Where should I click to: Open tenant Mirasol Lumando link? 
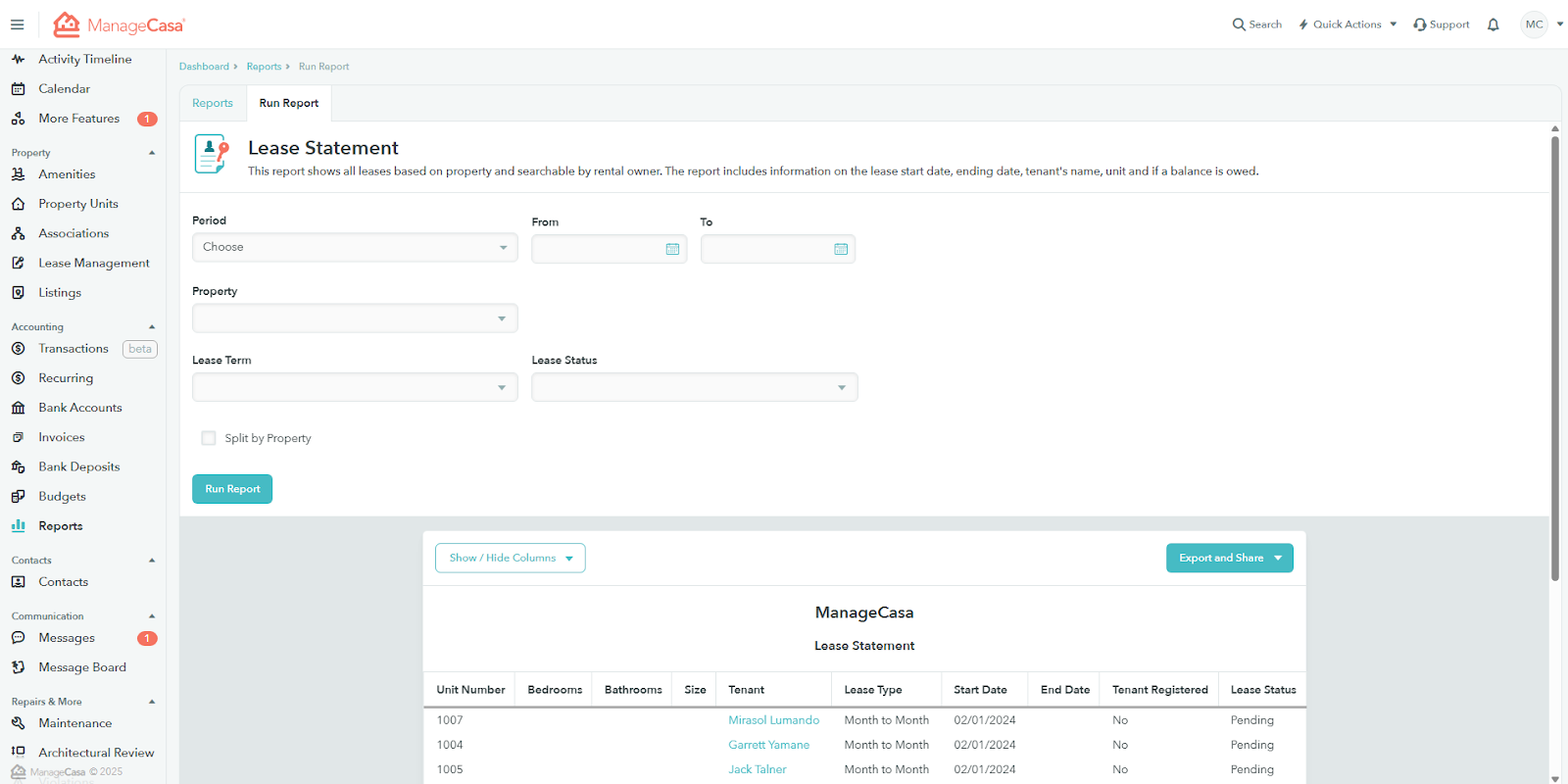coord(774,720)
